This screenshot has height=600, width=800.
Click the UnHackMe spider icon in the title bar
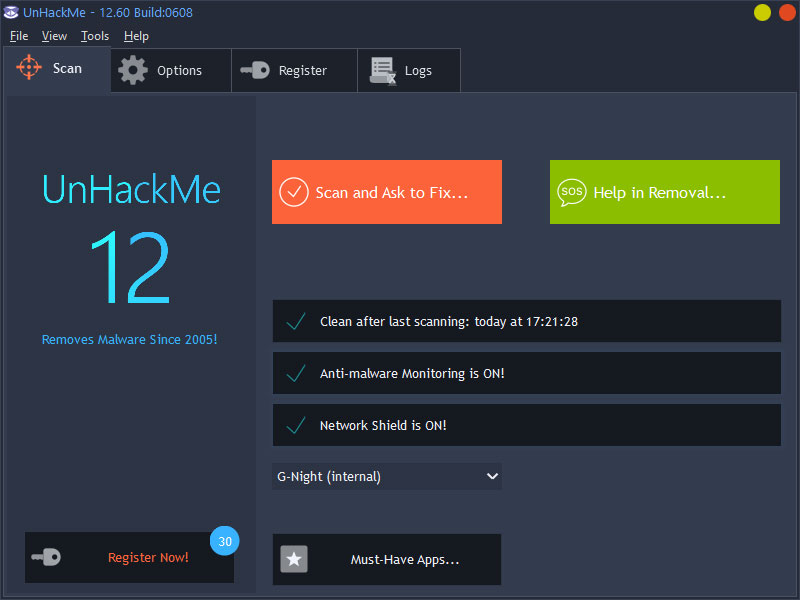point(11,13)
